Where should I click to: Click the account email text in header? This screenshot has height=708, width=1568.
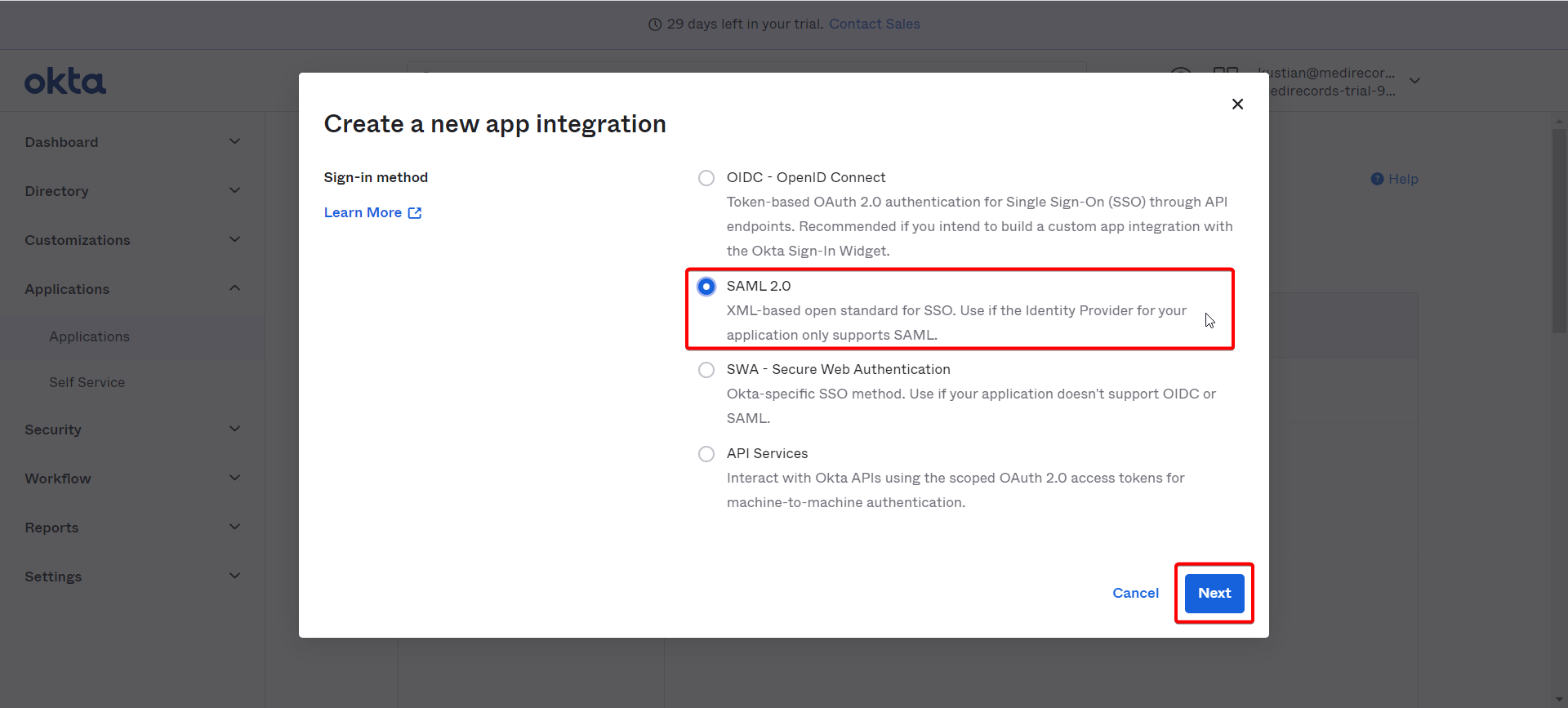point(1326,73)
